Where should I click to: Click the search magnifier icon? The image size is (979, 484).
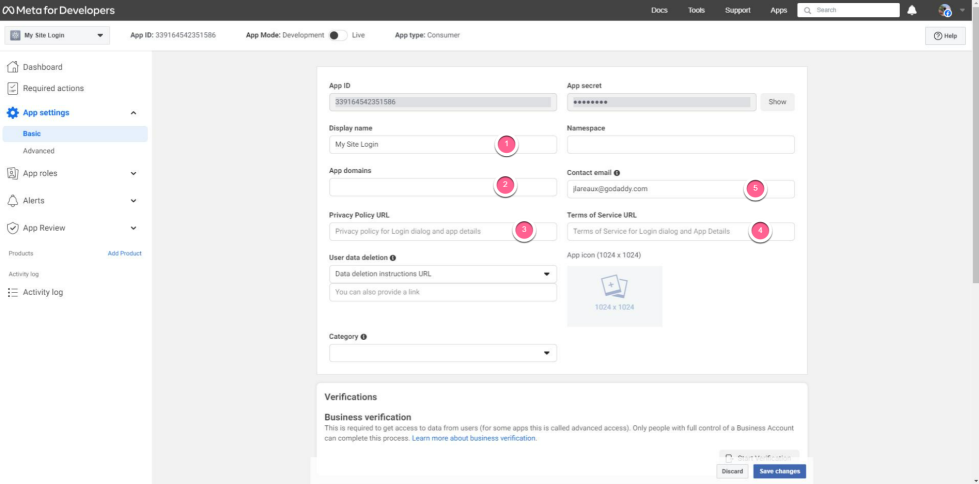coord(808,11)
